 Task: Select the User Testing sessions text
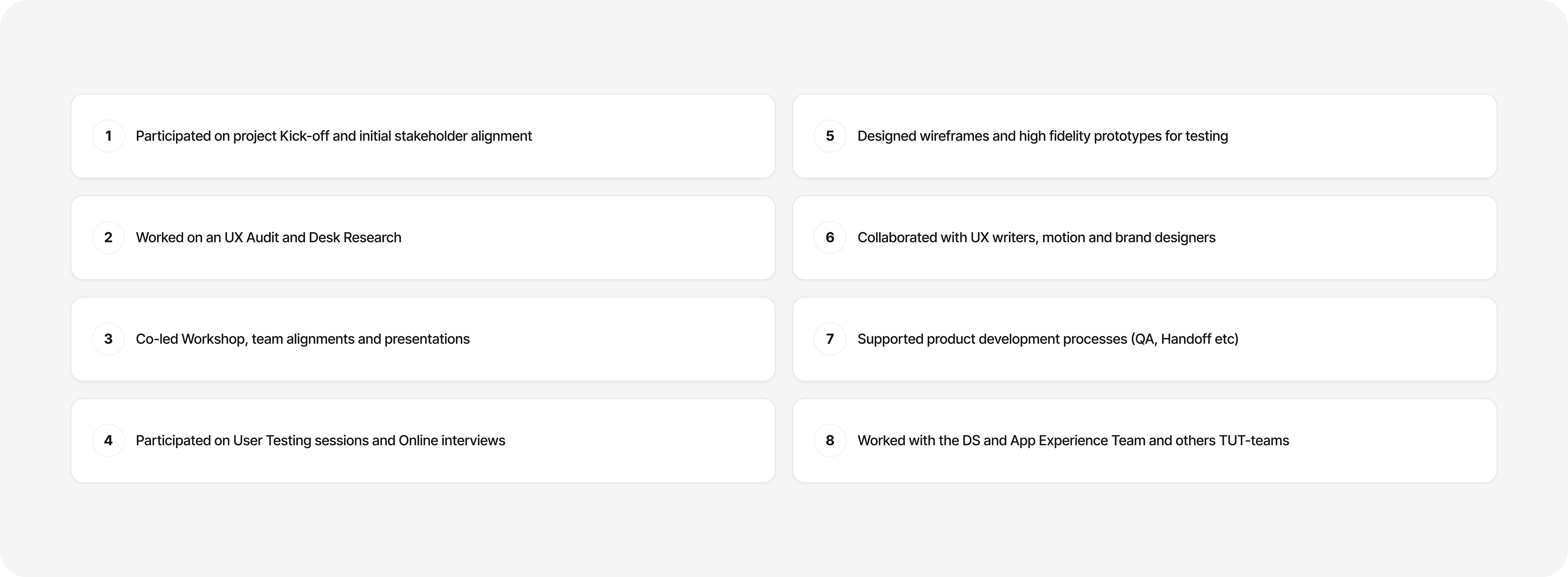(x=320, y=441)
